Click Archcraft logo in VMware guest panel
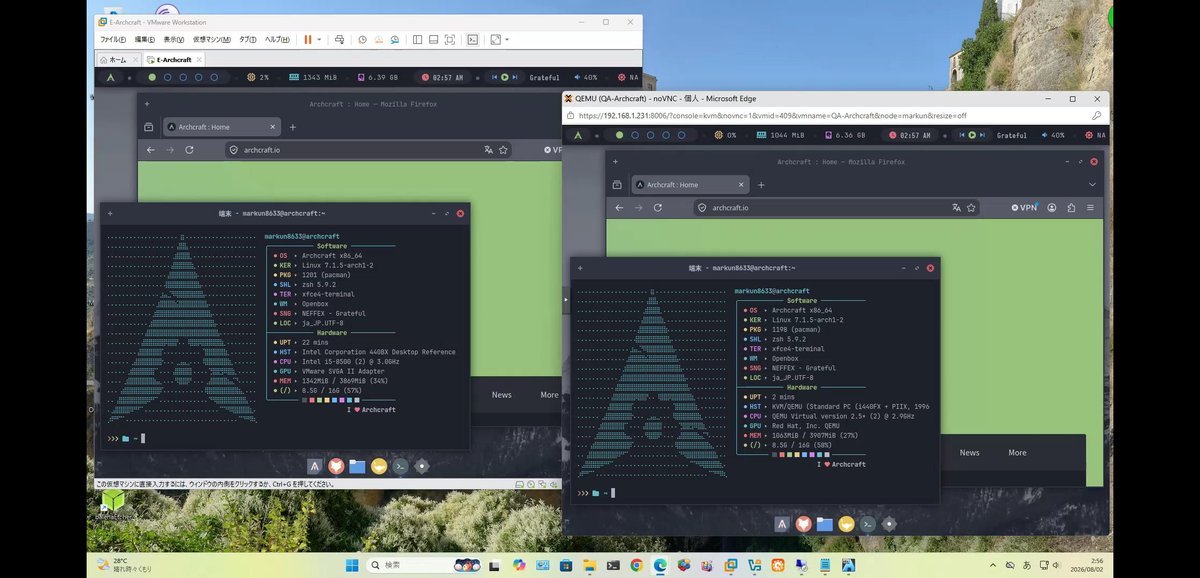The image size is (1200, 578). pos(110,77)
